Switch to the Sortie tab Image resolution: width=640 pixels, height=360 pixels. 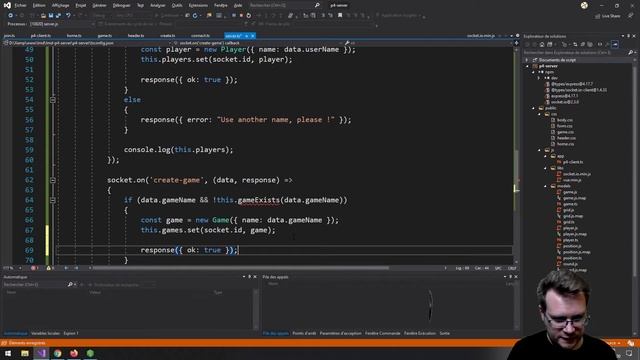click(444, 333)
